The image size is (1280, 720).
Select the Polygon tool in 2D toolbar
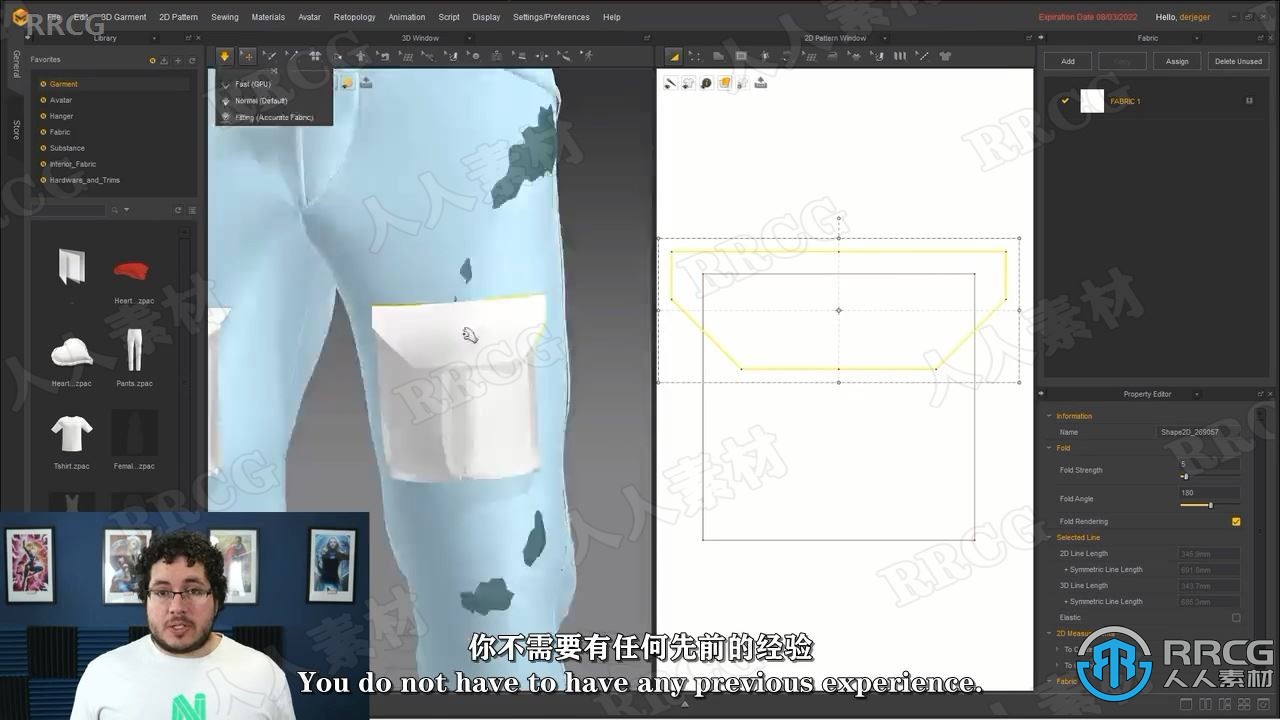coord(718,56)
